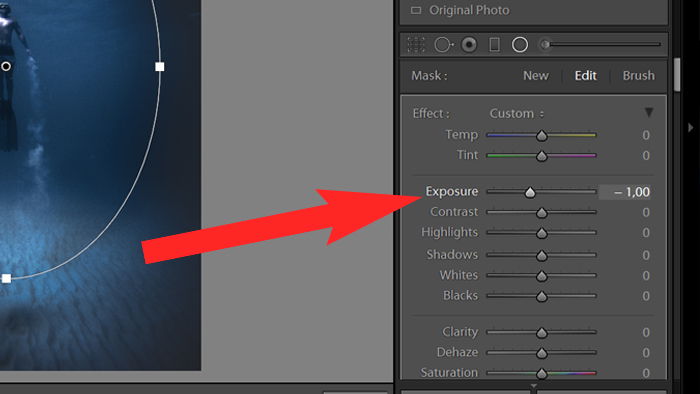Click the Contrast slider handle

tap(542, 213)
